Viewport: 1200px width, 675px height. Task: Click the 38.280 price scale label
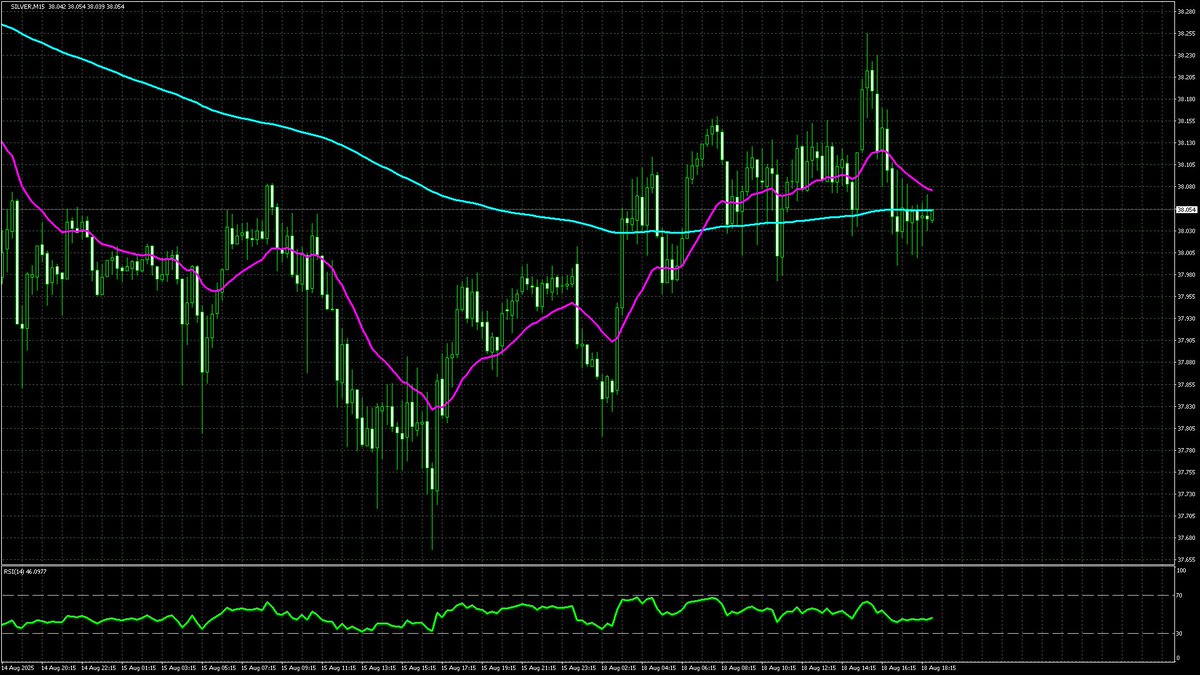click(1186, 11)
